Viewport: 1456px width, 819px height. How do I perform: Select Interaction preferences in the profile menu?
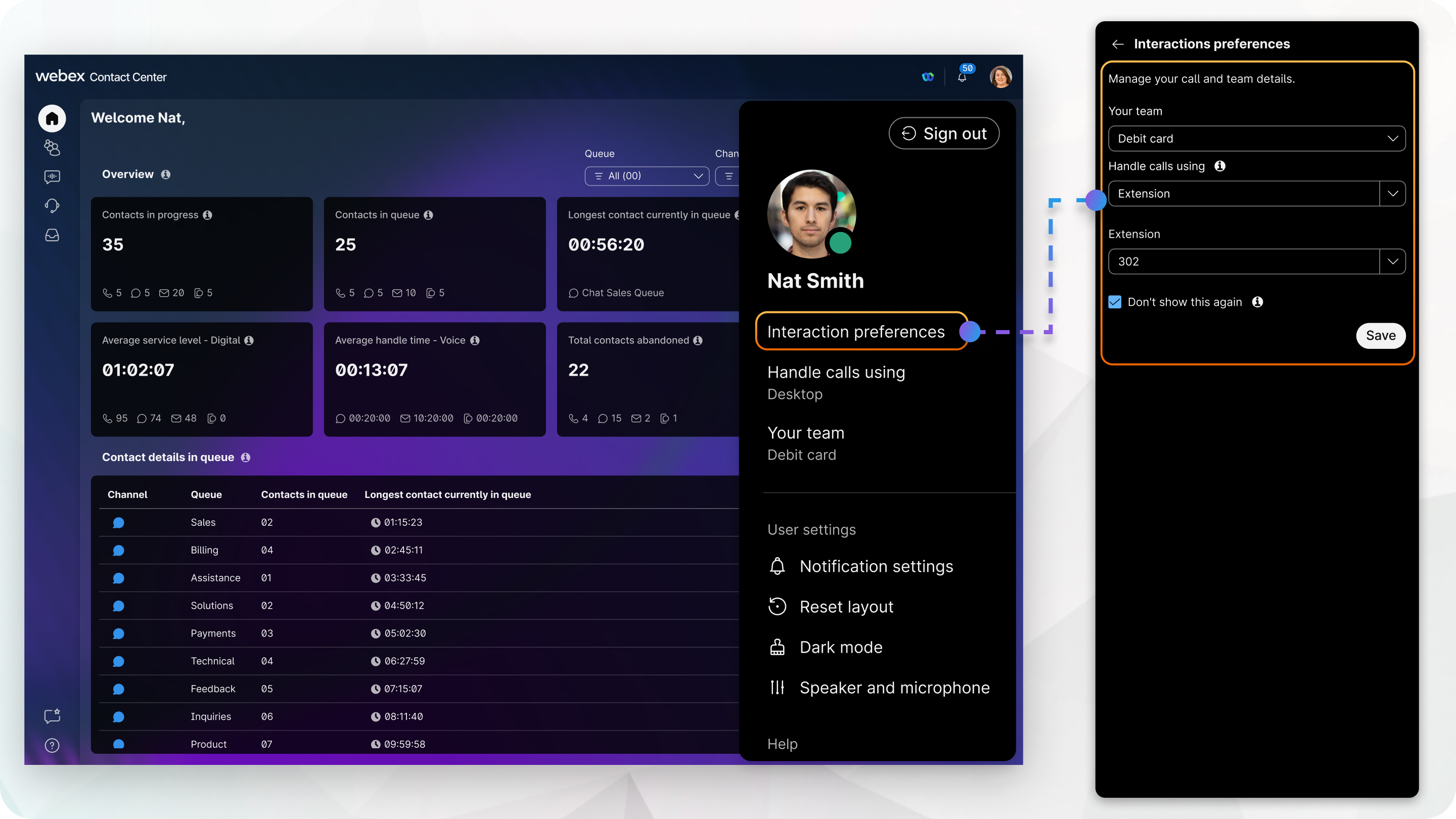pyautogui.click(x=855, y=332)
